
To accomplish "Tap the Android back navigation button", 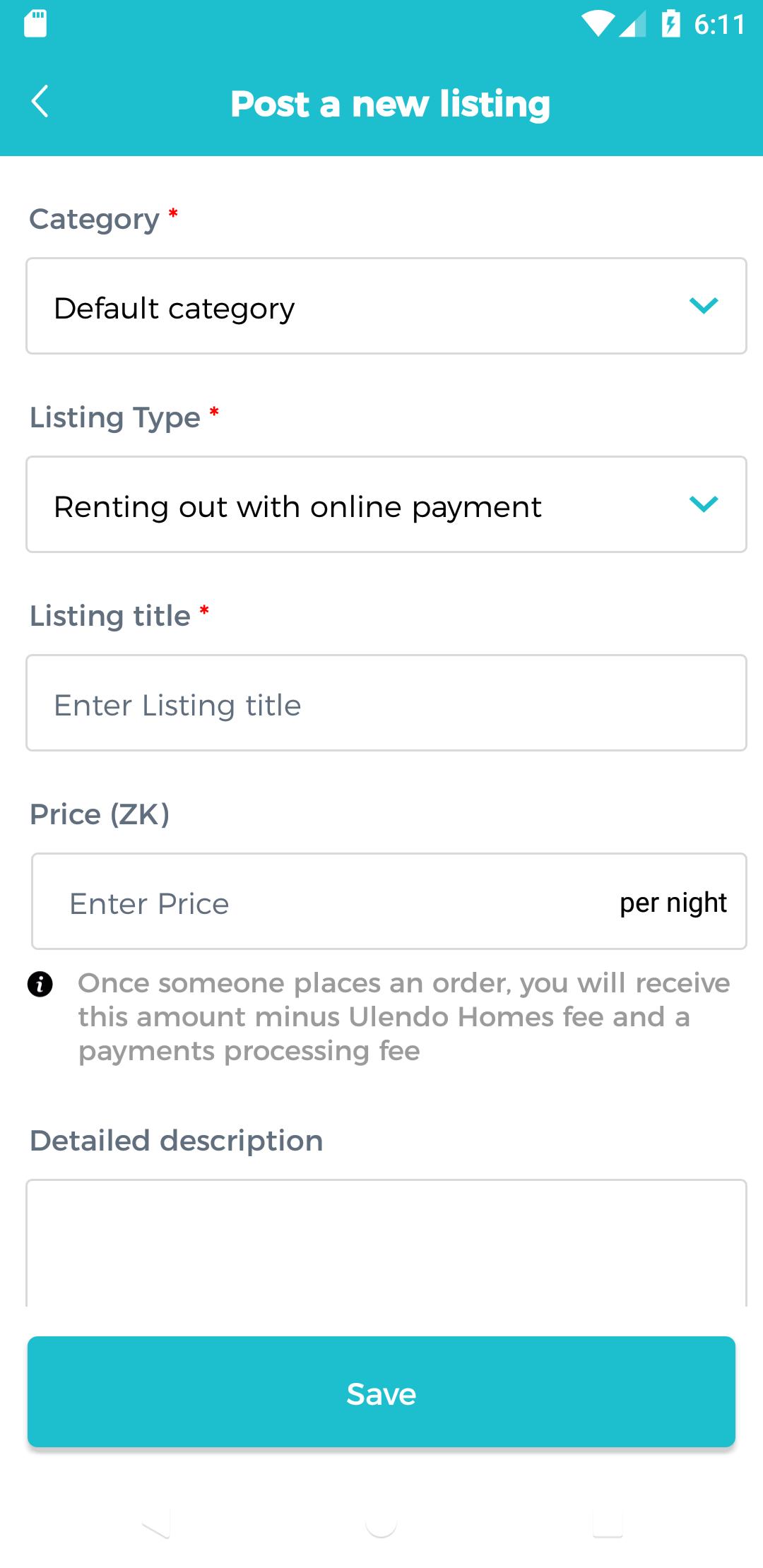I will (x=155, y=1526).
